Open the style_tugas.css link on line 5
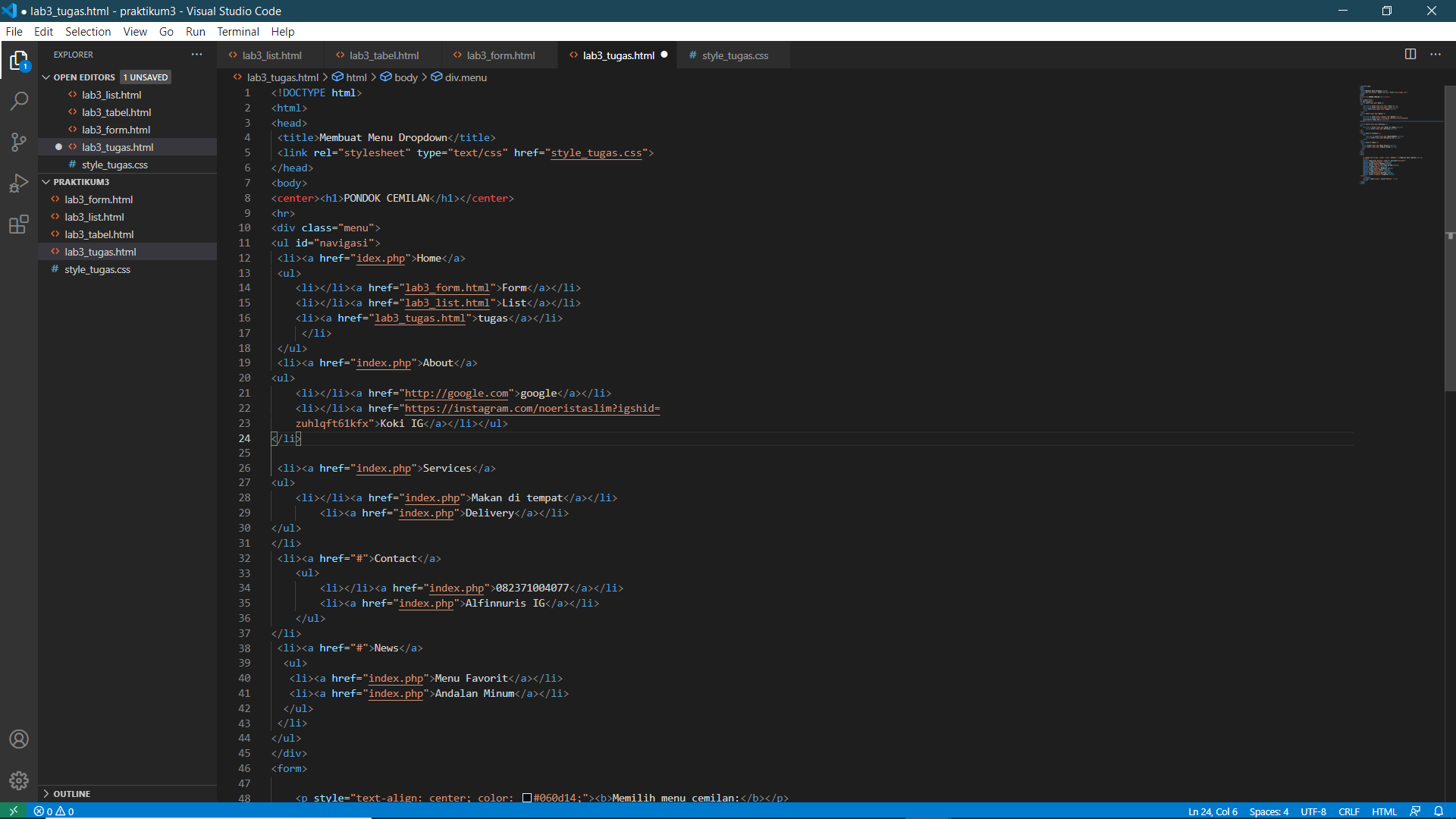This screenshot has width=1456, height=819. [598, 152]
